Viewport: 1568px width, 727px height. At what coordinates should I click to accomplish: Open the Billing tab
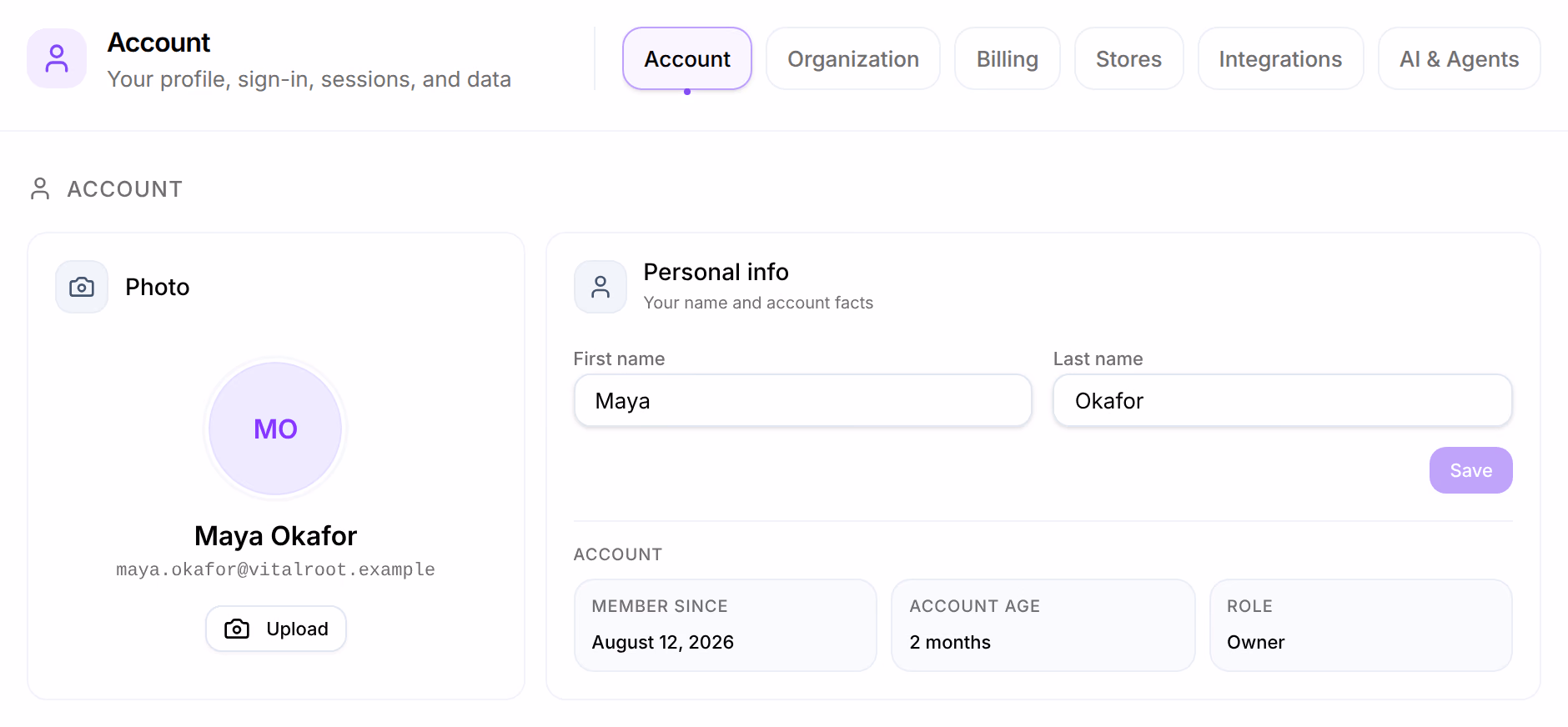1008,58
